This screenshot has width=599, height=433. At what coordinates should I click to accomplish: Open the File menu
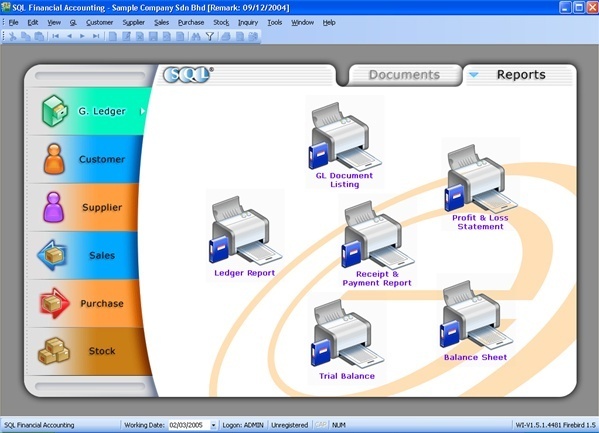point(13,23)
